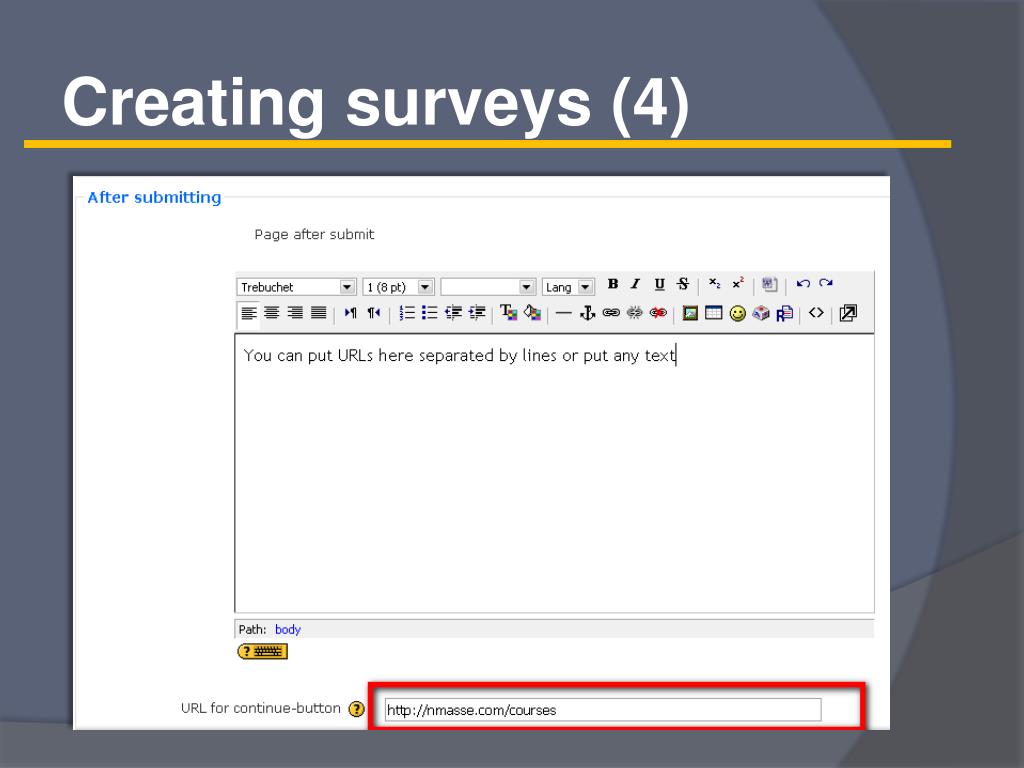The height and width of the screenshot is (768, 1024).
Task: Click inside the Page after submit text area
Action: click(554, 473)
